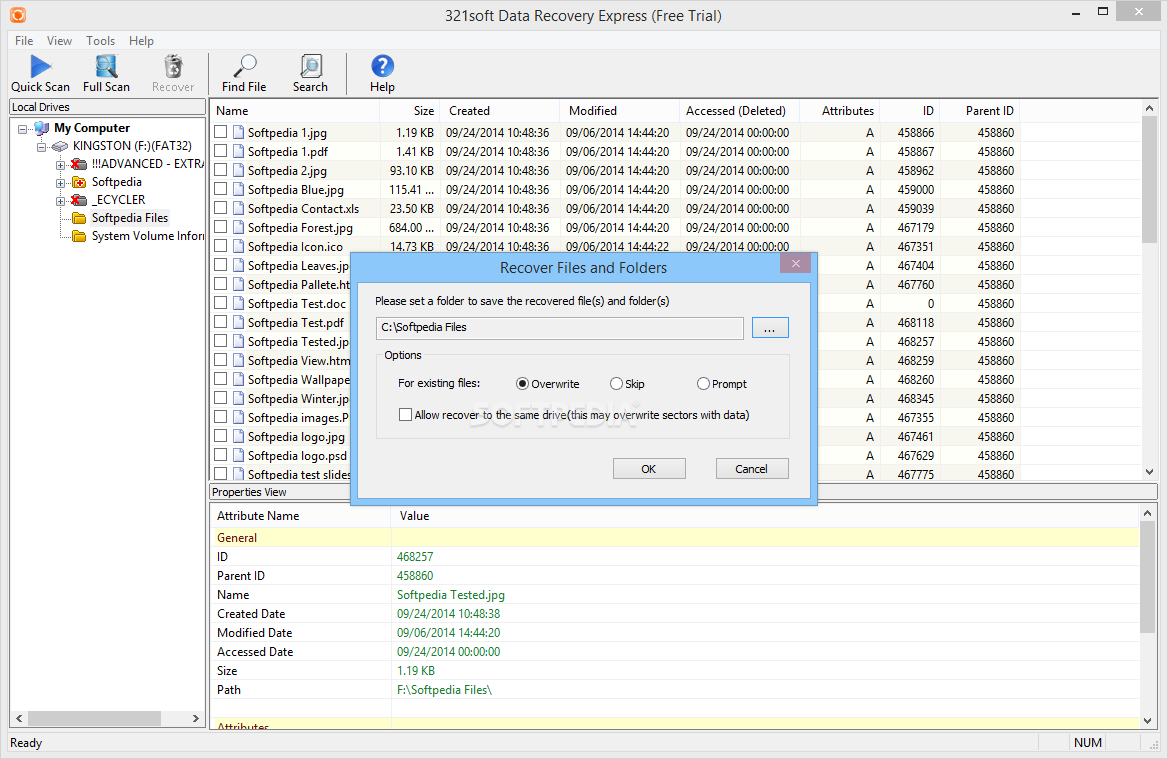Collapse the My Computer tree node
Viewport: 1168px width, 759px height.
coord(22,129)
